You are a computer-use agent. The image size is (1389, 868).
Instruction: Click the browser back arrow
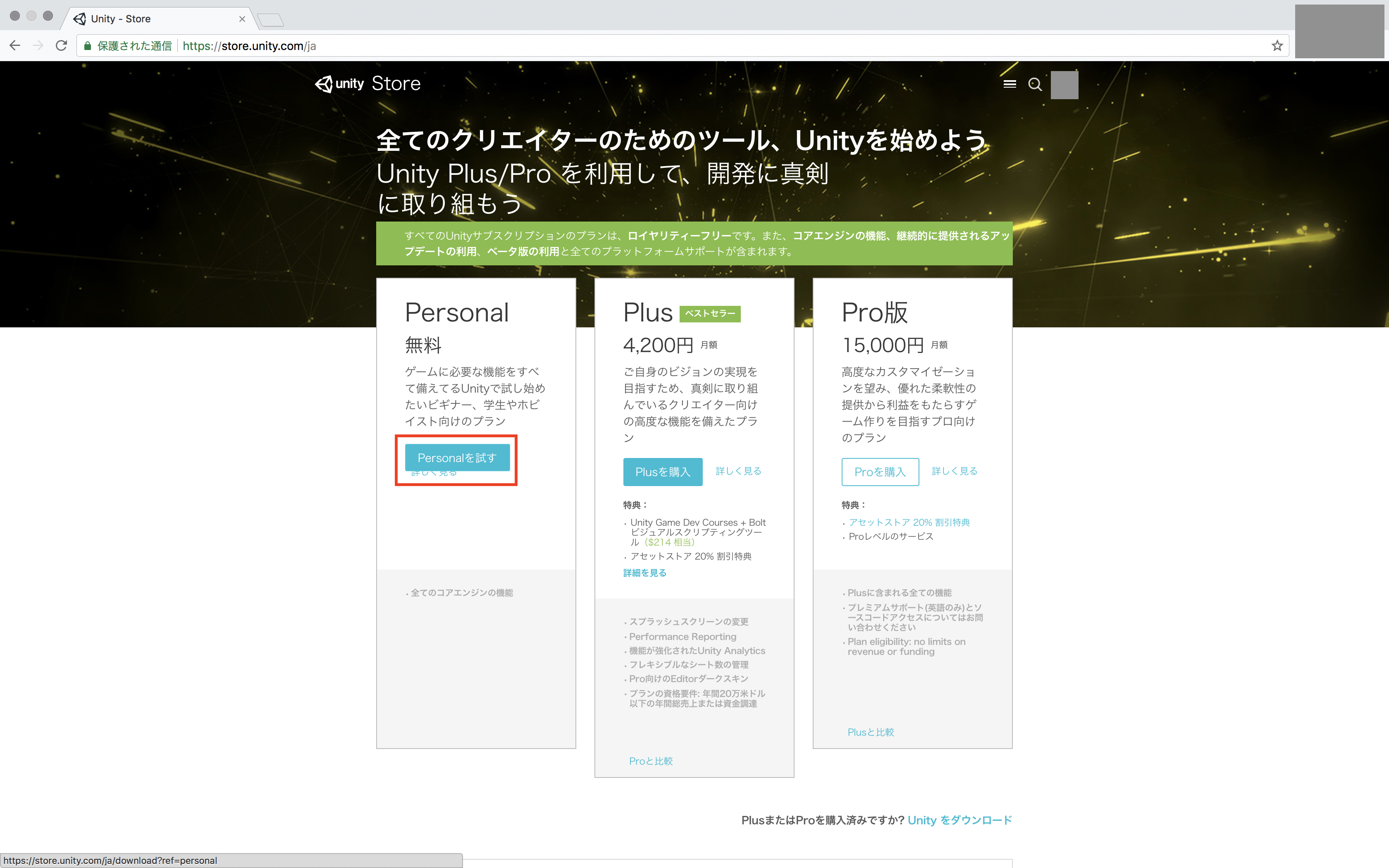coord(15,46)
